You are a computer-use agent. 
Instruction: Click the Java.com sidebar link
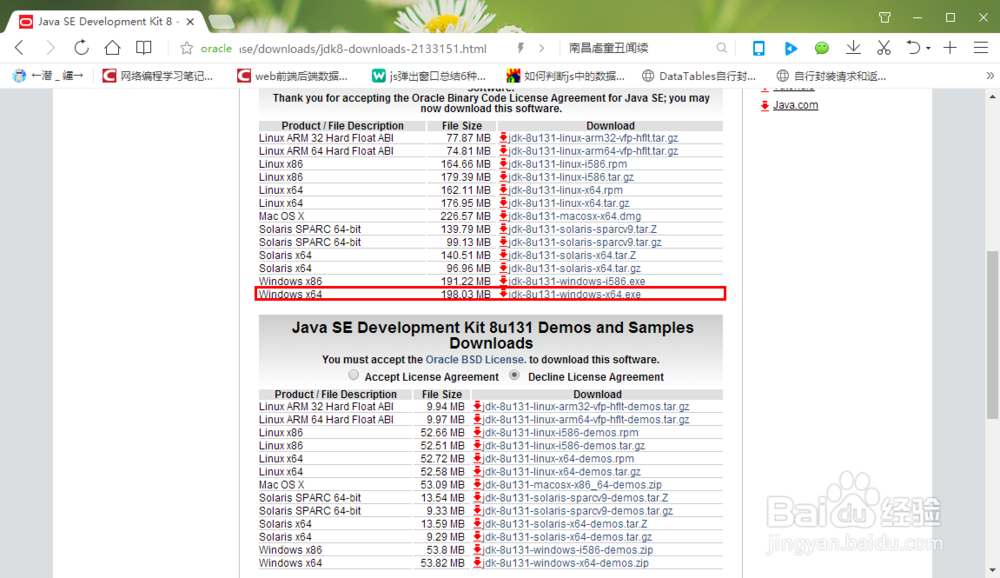click(x=795, y=105)
